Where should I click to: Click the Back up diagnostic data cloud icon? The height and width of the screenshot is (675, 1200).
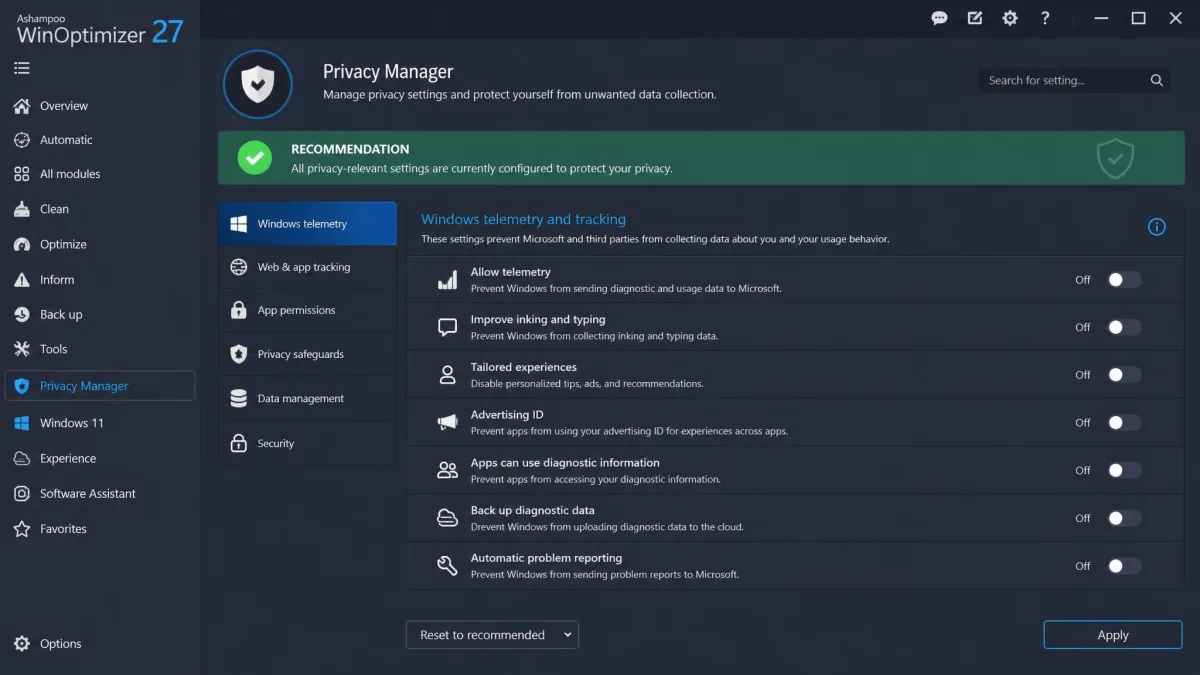447,518
